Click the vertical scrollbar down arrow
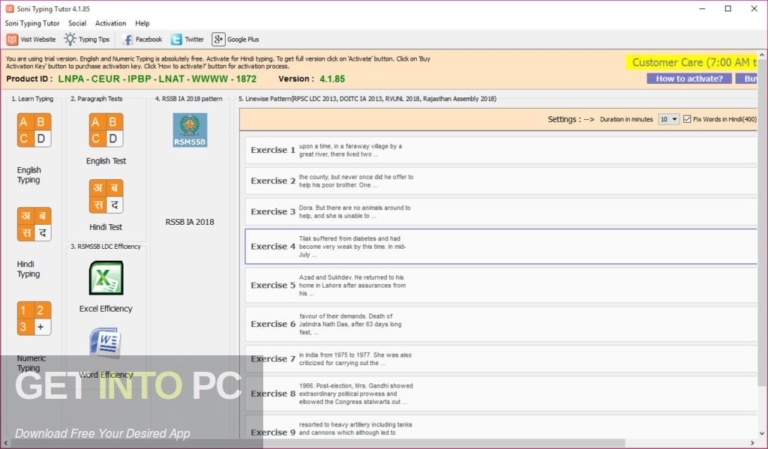 click(762, 433)
